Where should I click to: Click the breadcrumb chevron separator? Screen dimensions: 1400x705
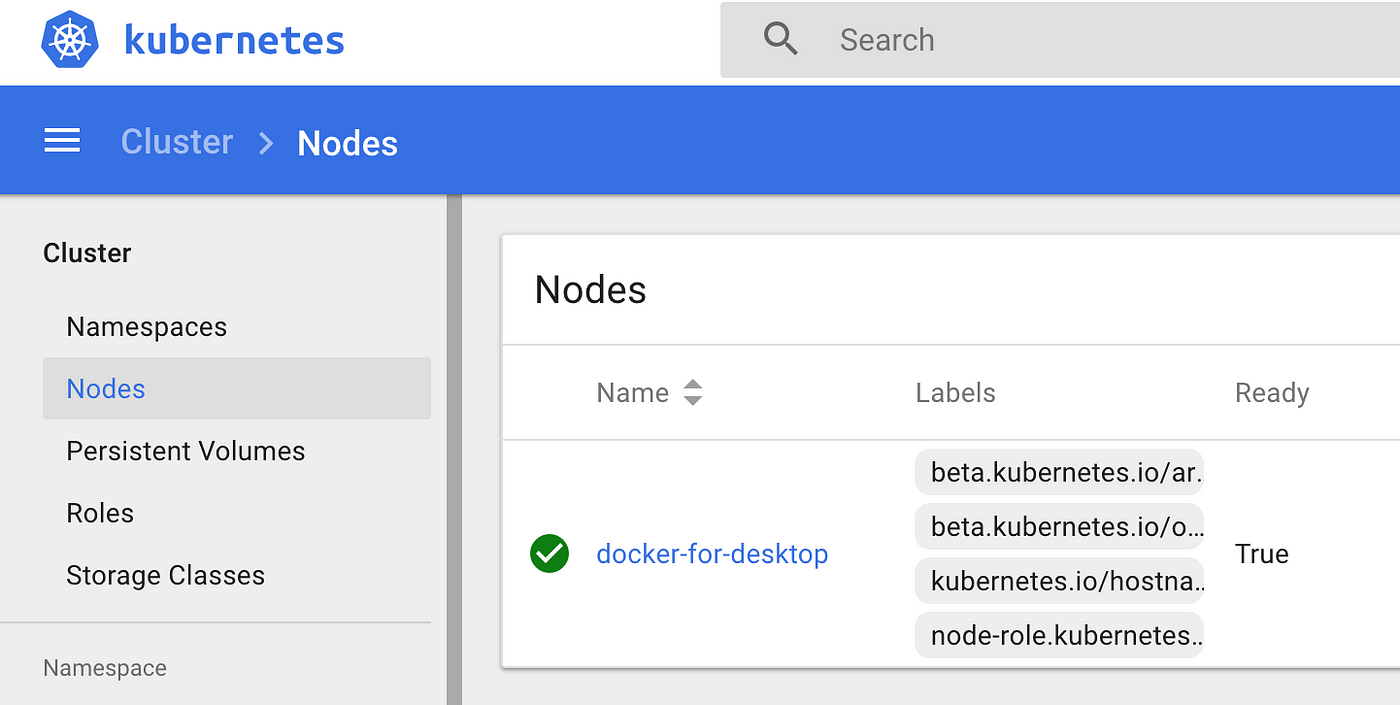pos(266,143)
